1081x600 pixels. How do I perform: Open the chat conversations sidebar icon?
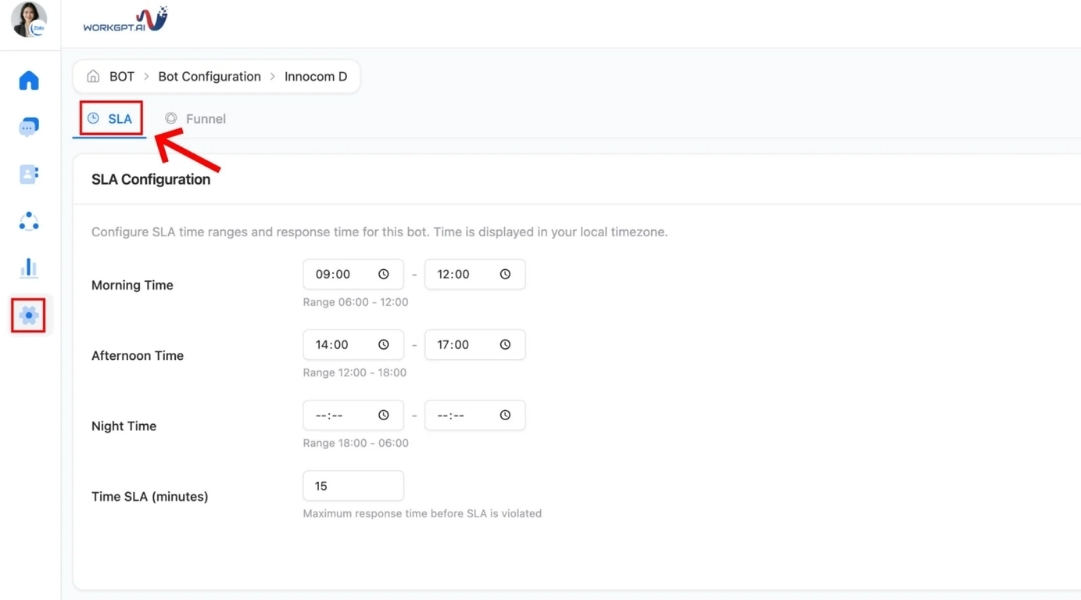pos(29,127)
